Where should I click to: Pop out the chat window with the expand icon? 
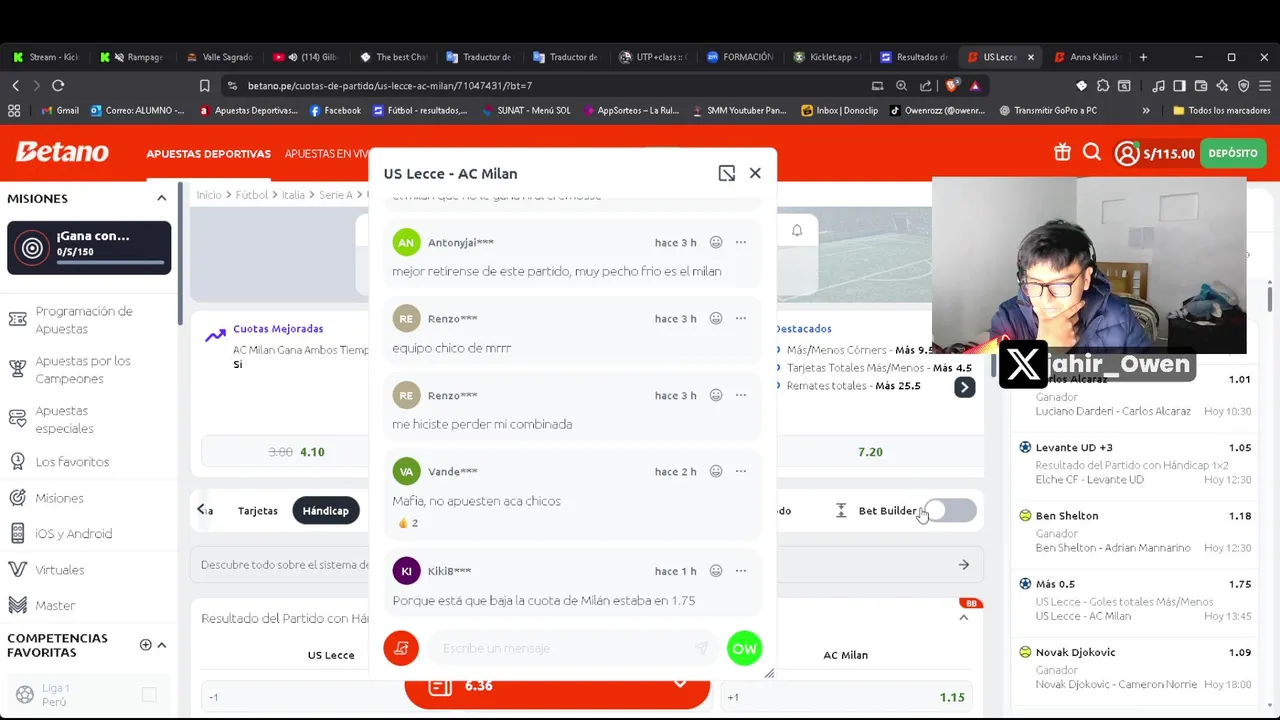pos(727,173)
